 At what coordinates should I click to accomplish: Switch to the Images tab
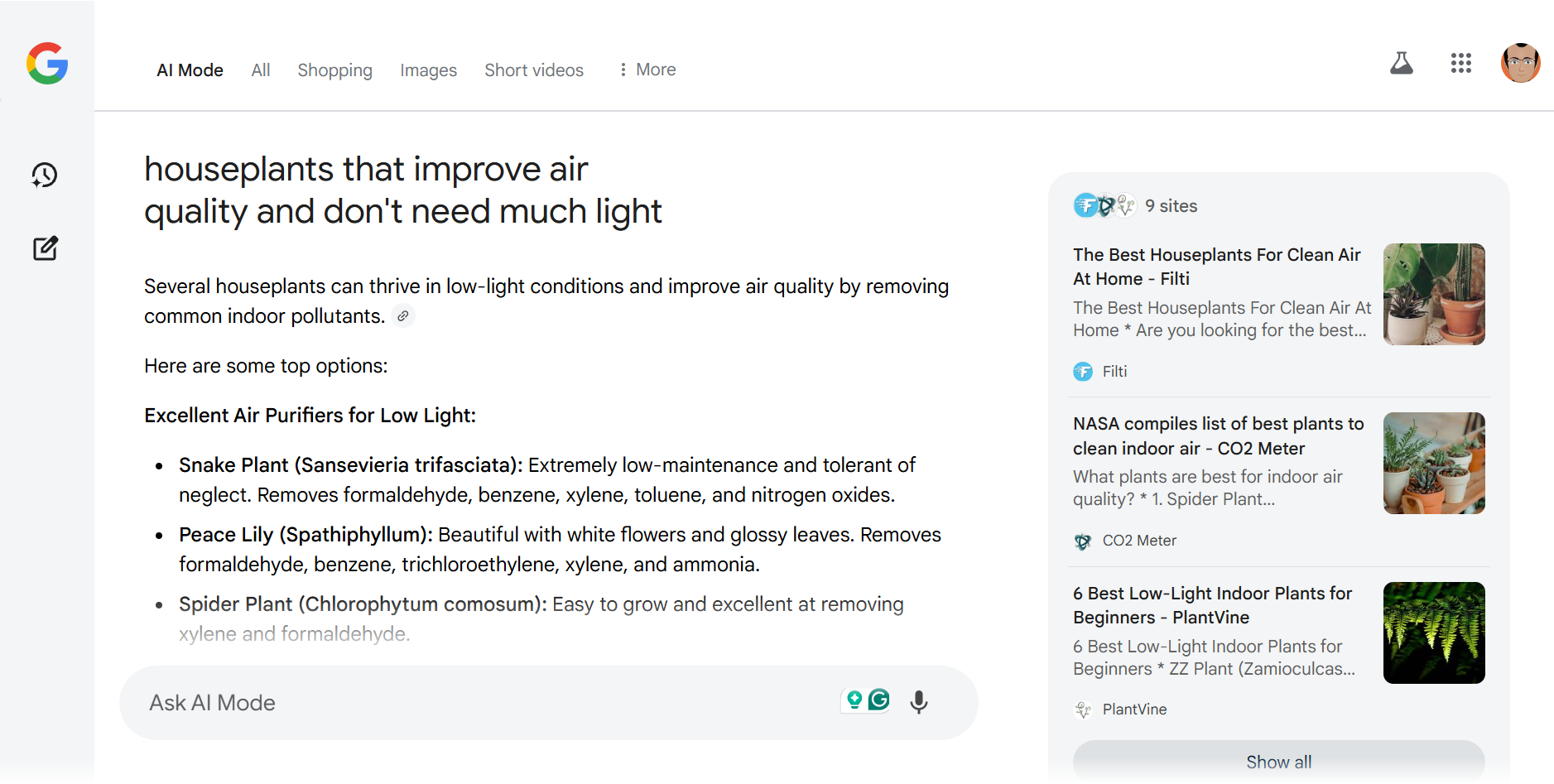pos(428,70)
